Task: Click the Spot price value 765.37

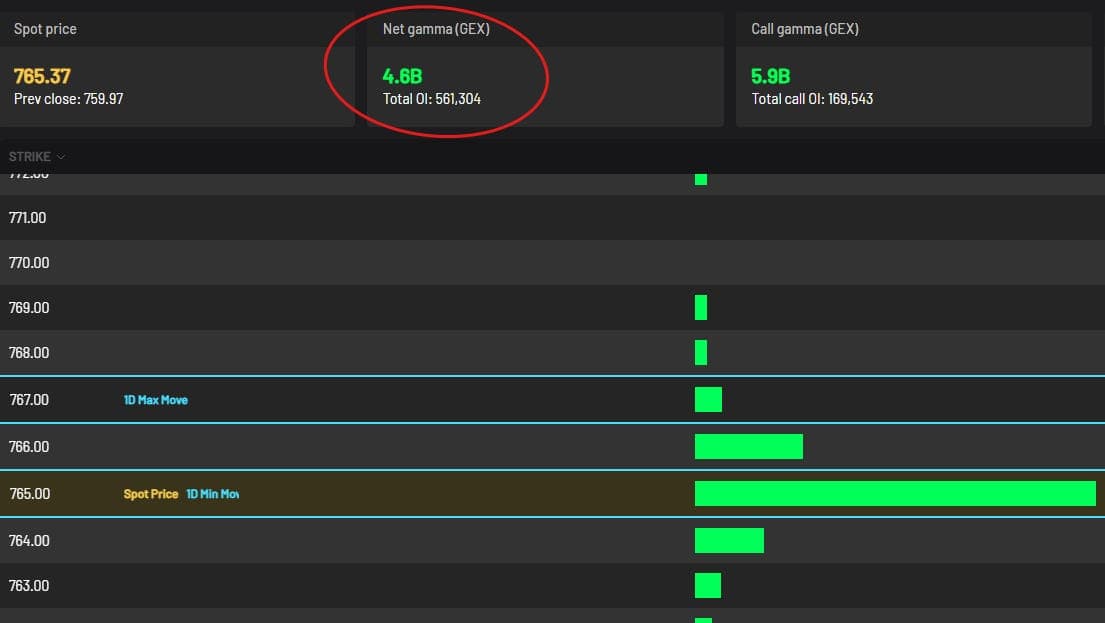Action: point(42,76)
